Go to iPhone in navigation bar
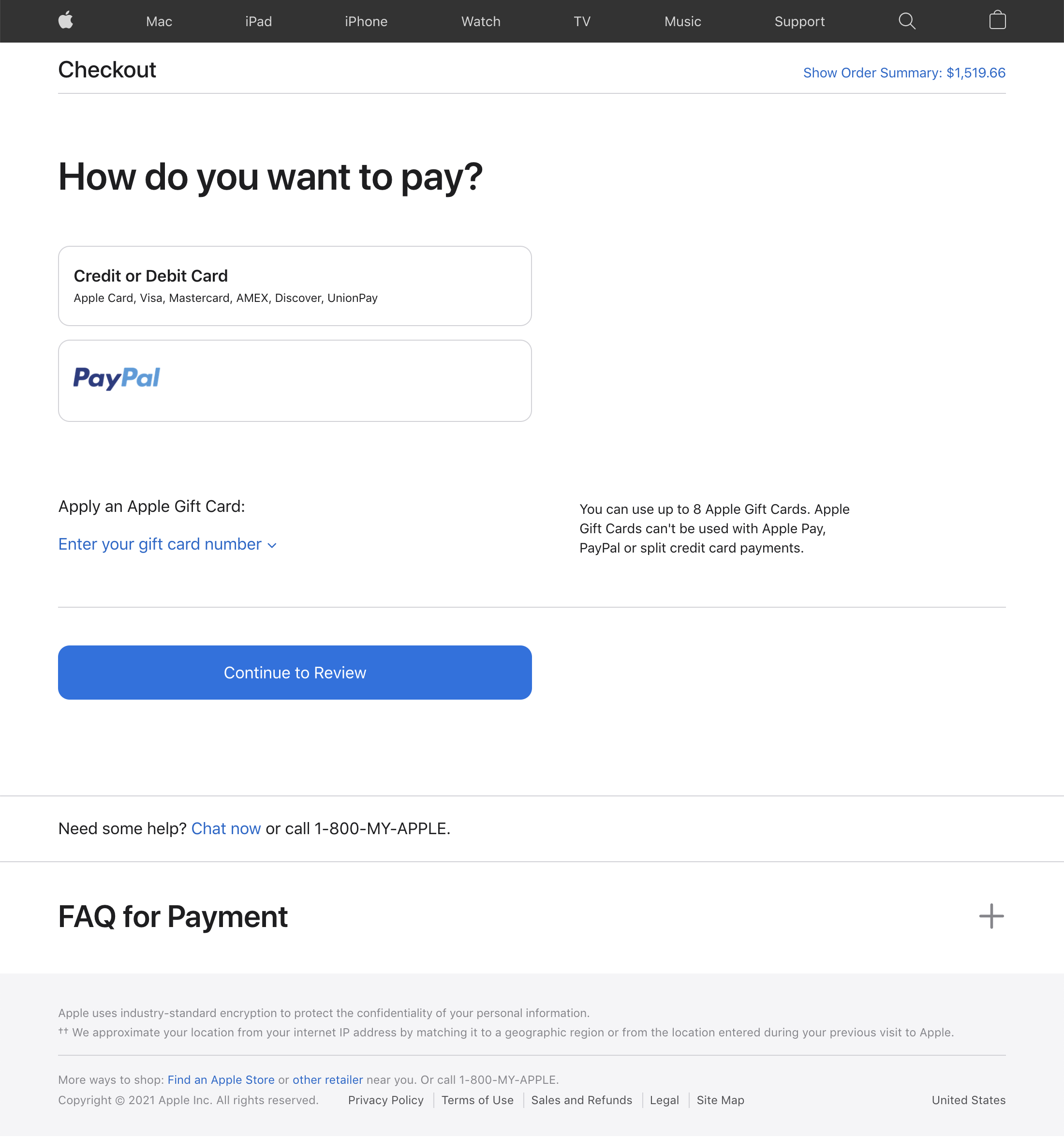This screenshot has height=1138, width=1064. click(x=366, y=22)
